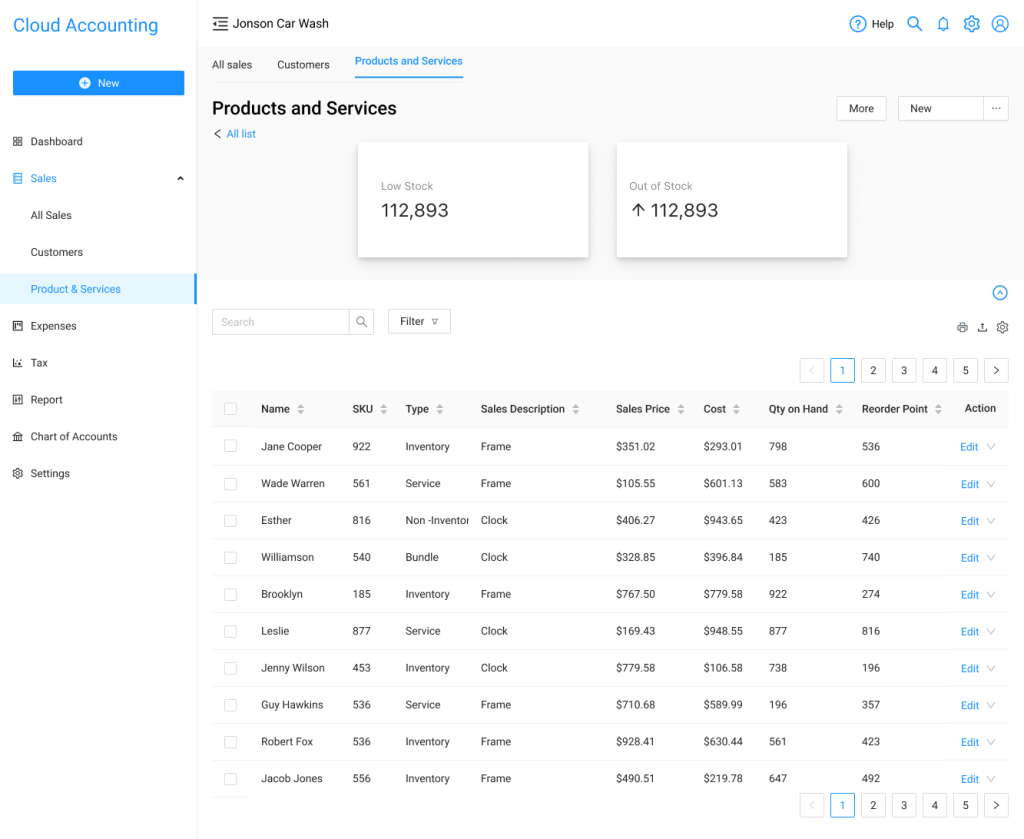Click in the product search input field

click(x=281, y=322)
